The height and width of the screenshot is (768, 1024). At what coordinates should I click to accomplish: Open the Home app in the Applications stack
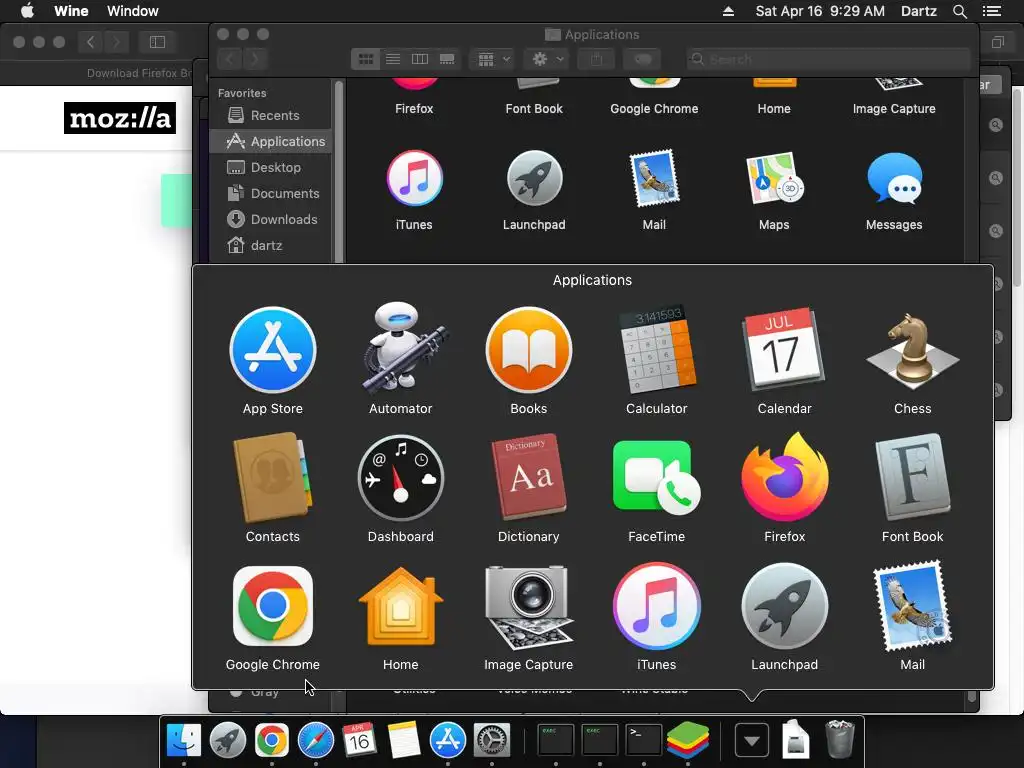coord(401,606)
